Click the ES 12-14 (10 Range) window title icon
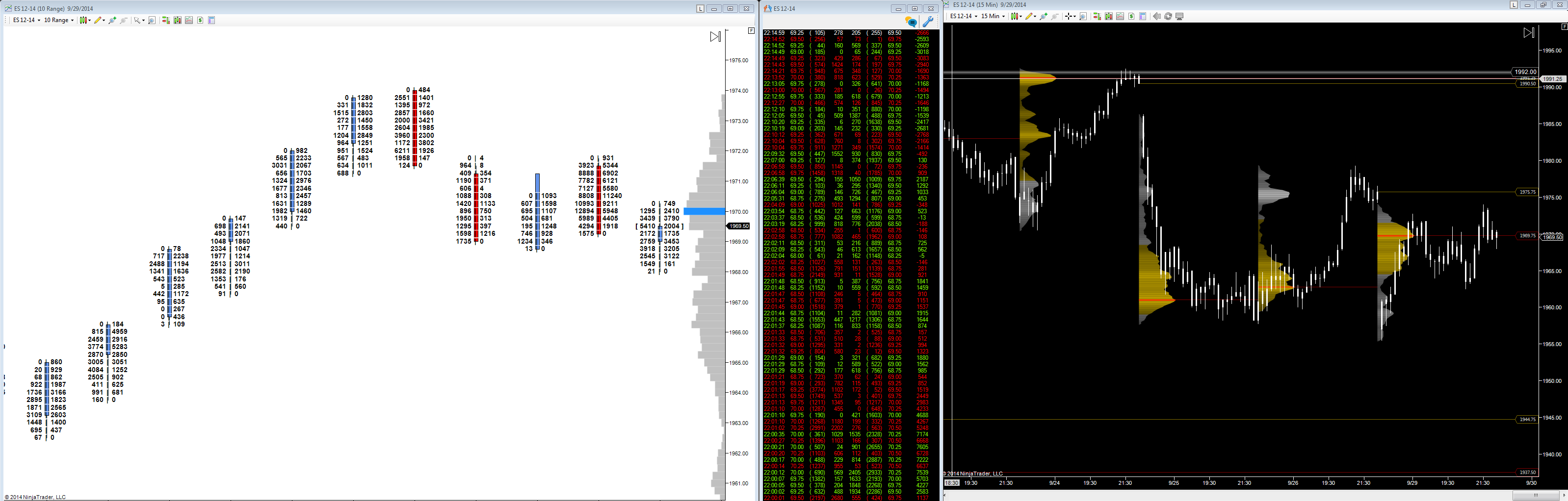This screenshot has width=1568, height=501. (8, 8)
